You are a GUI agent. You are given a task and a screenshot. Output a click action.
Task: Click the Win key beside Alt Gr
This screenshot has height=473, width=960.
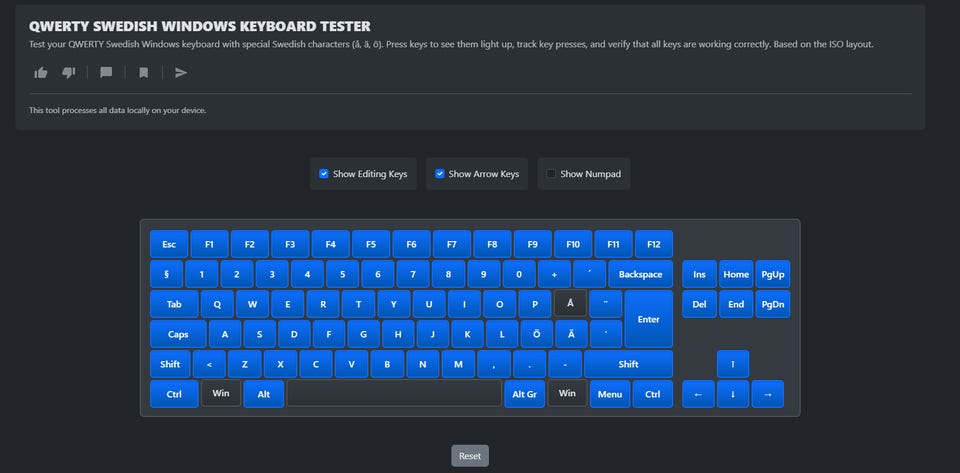(x=568, y=393)
